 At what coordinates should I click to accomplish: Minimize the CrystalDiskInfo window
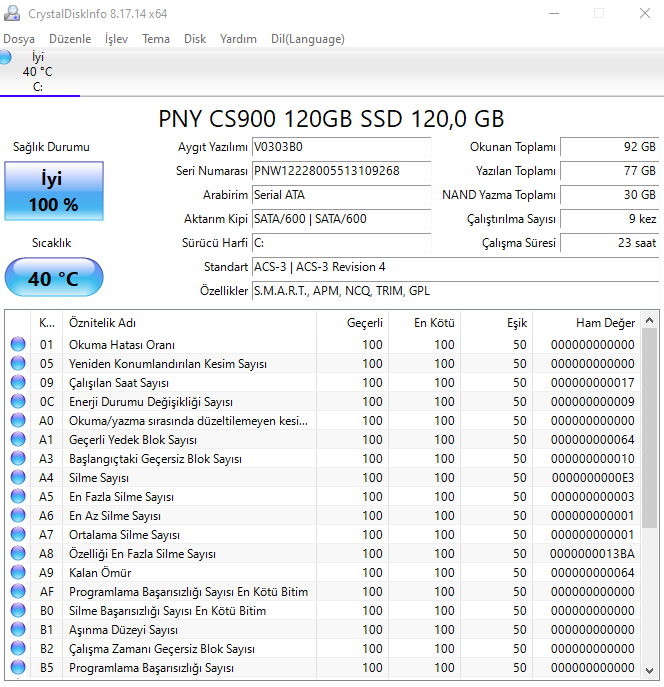(554, 13)
